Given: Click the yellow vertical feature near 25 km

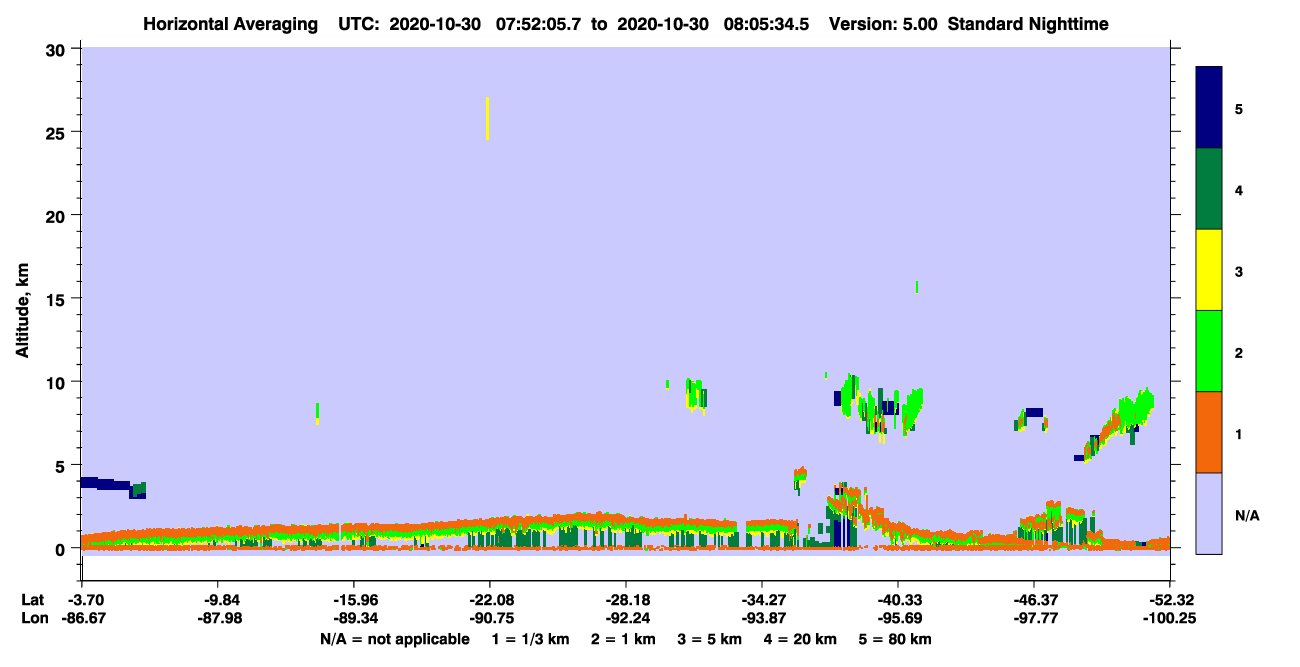Looking at the screenshot, I should point(487,118).
